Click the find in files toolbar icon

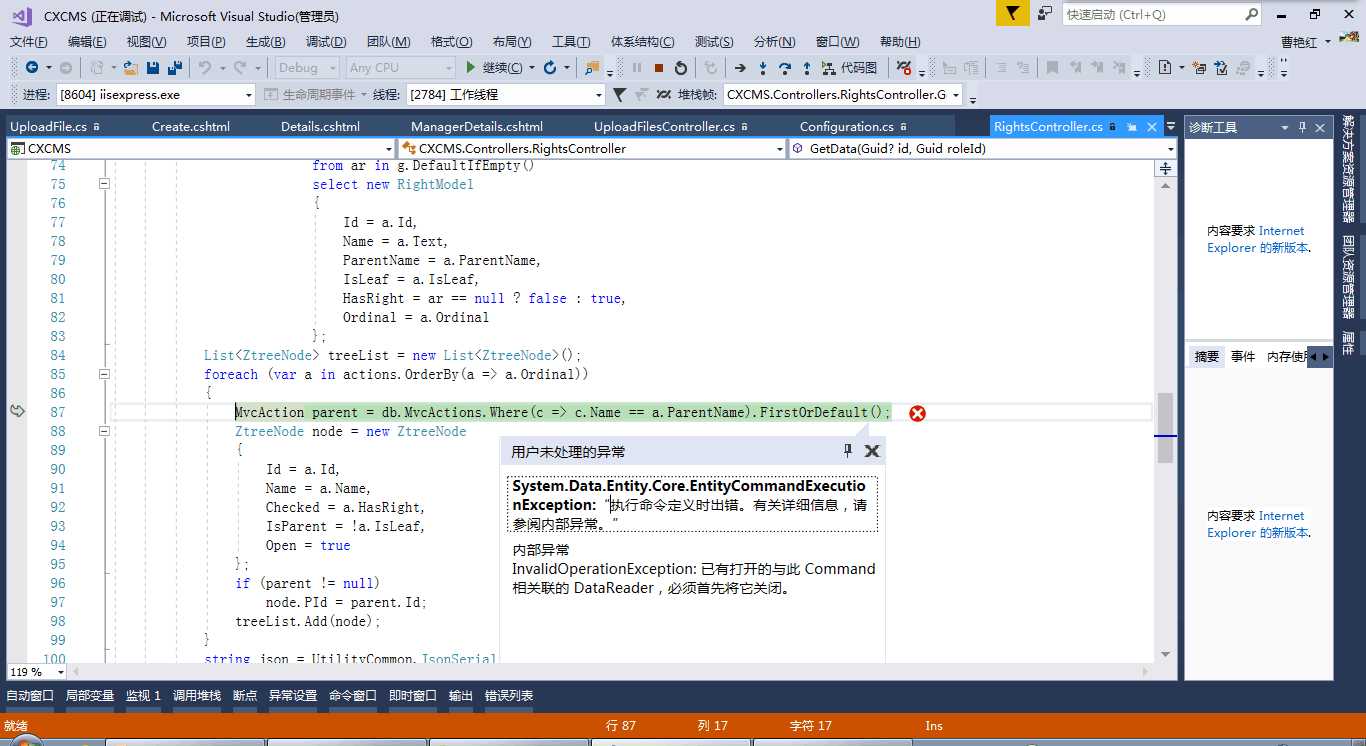pos(591,68)
